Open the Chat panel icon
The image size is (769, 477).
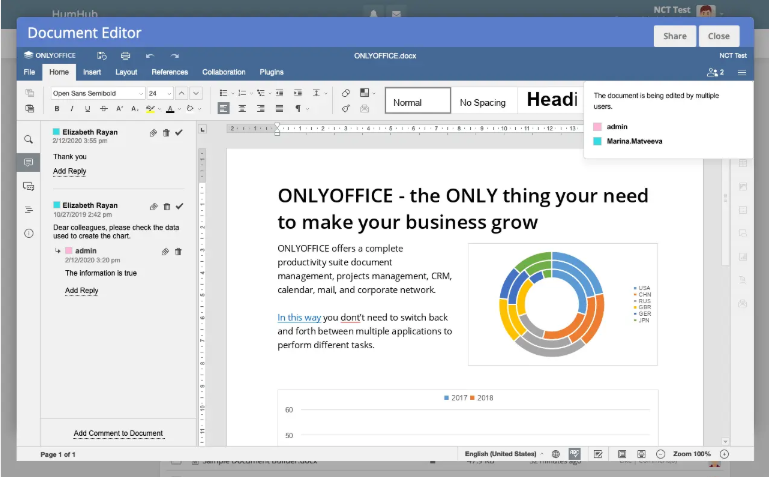(28, 186)
